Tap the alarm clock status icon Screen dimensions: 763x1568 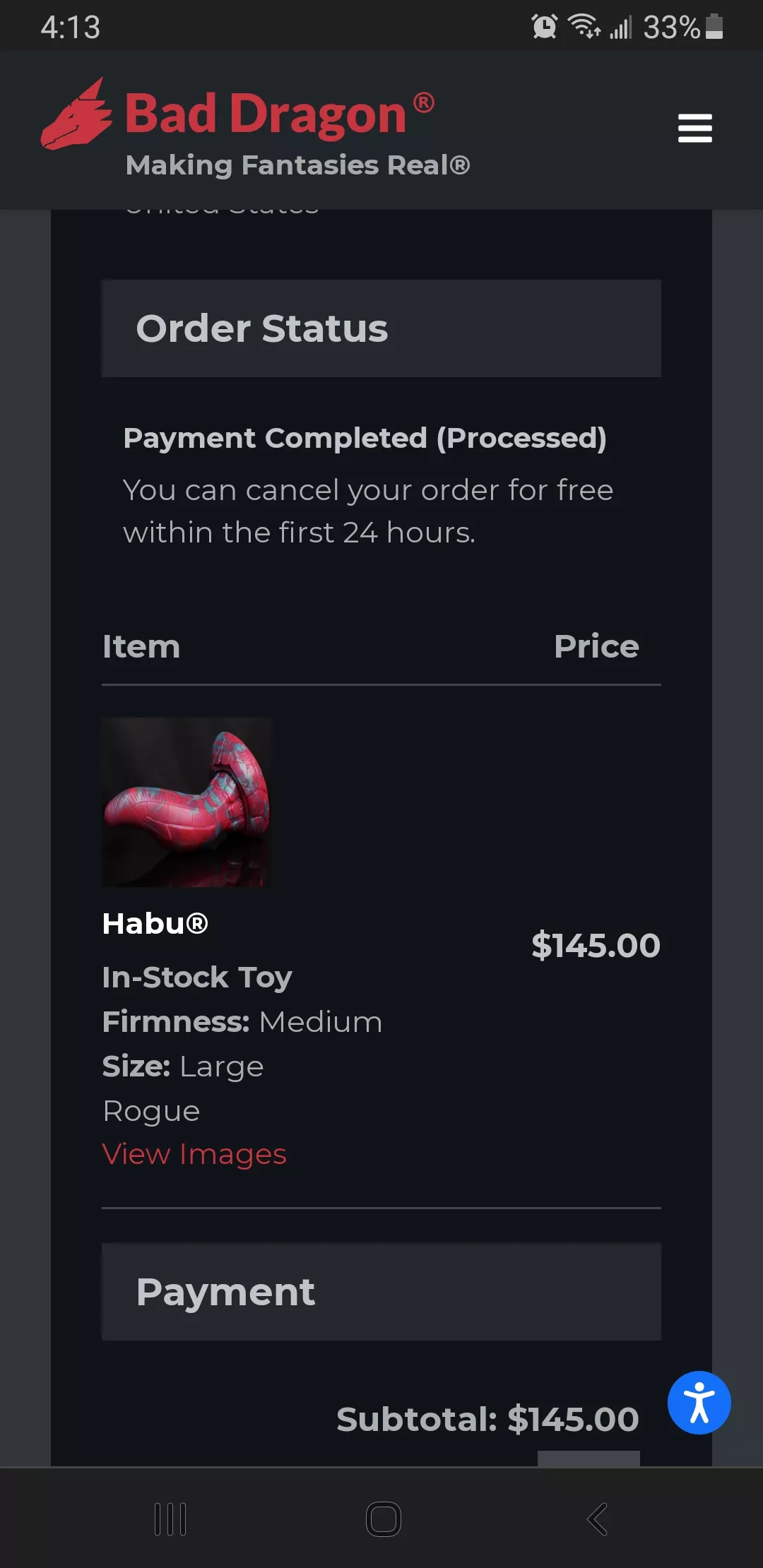pyautogui.click(x=545, y=26)
